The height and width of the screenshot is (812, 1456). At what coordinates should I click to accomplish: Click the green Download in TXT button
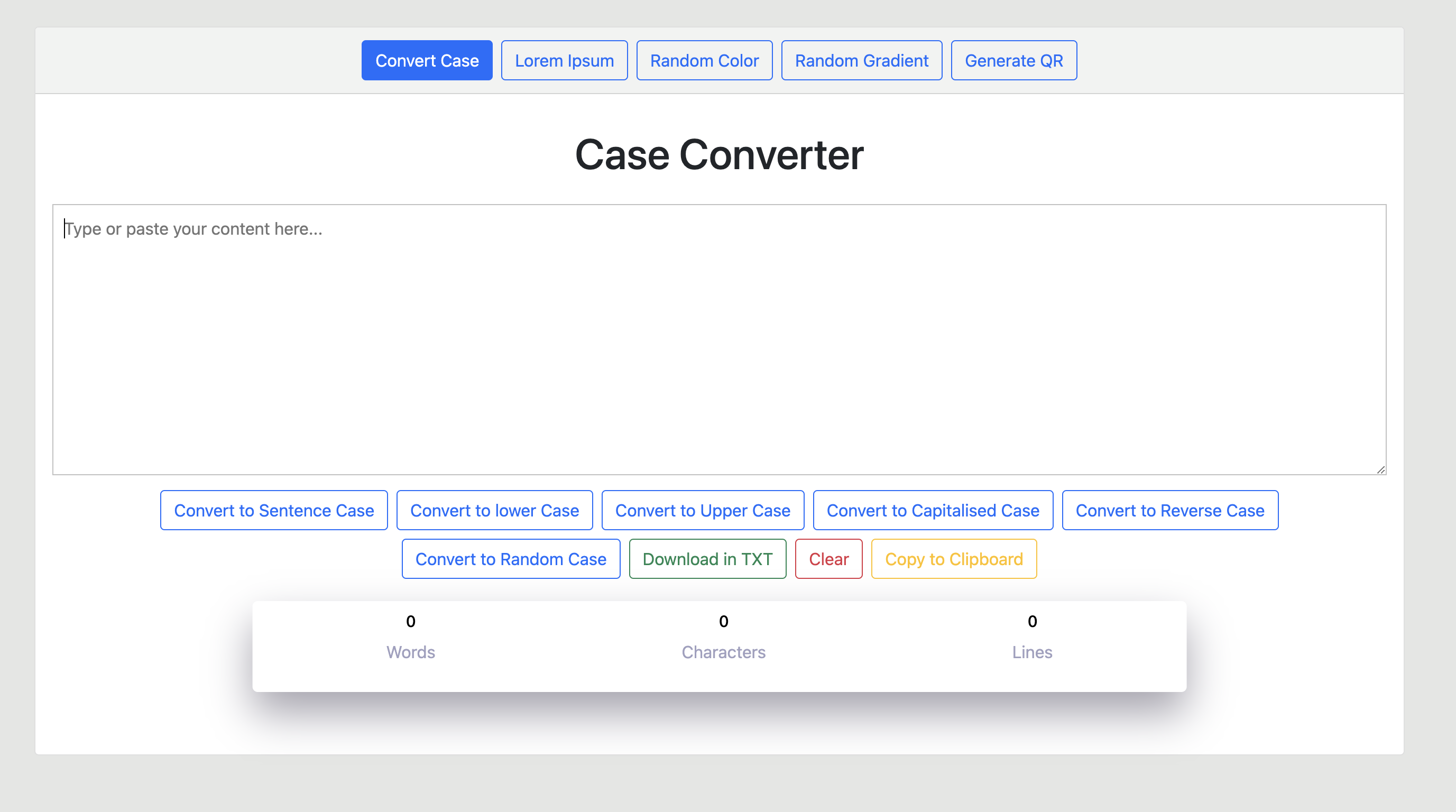(x=707, y=559)
